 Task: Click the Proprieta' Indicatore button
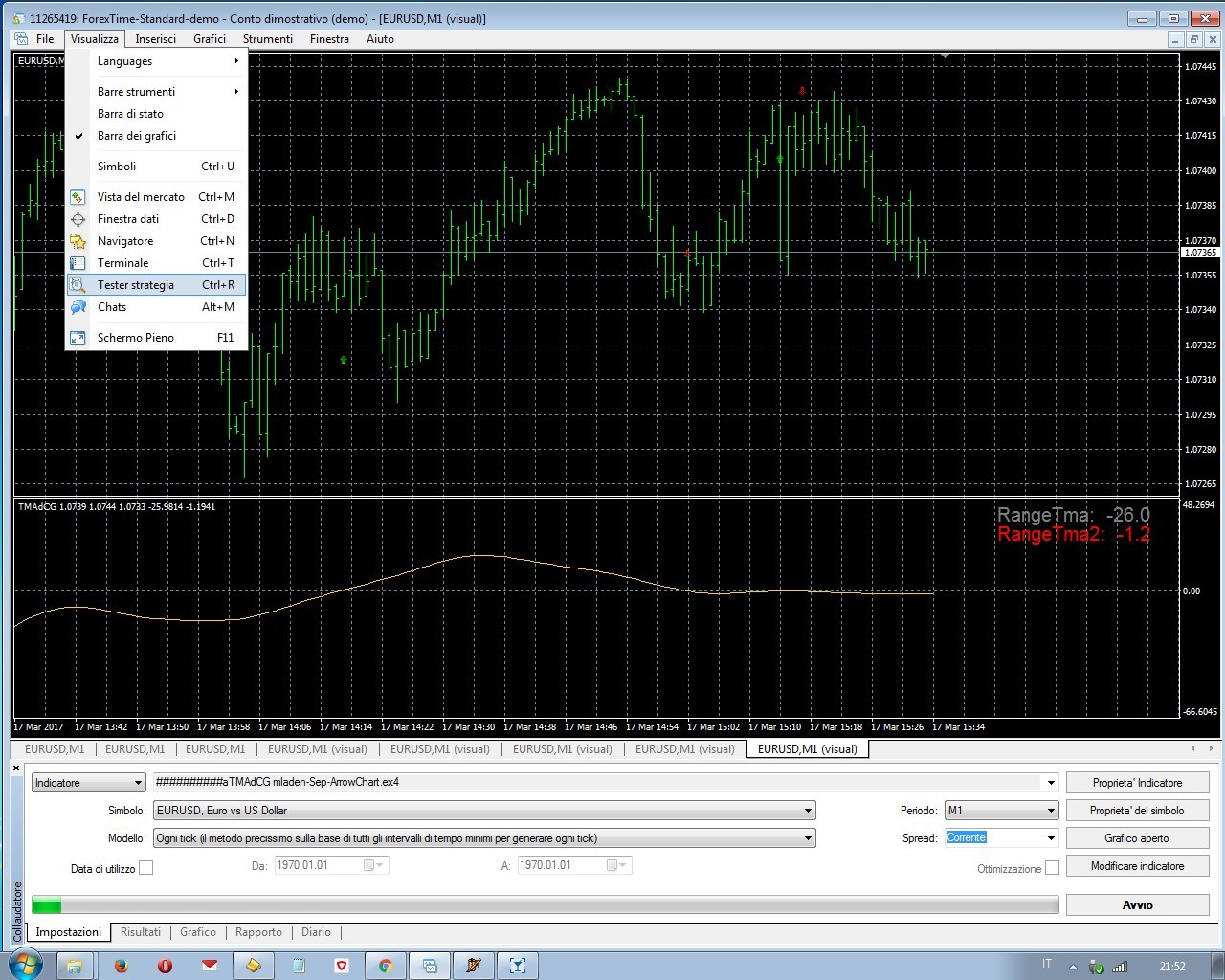click(x=1137, y=783)
